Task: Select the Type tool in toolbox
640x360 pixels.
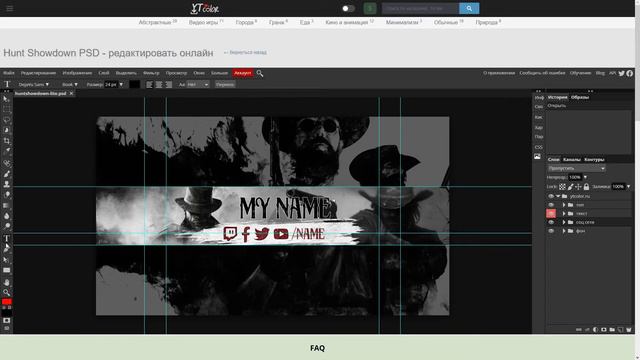Action: [x=7, y=238]
